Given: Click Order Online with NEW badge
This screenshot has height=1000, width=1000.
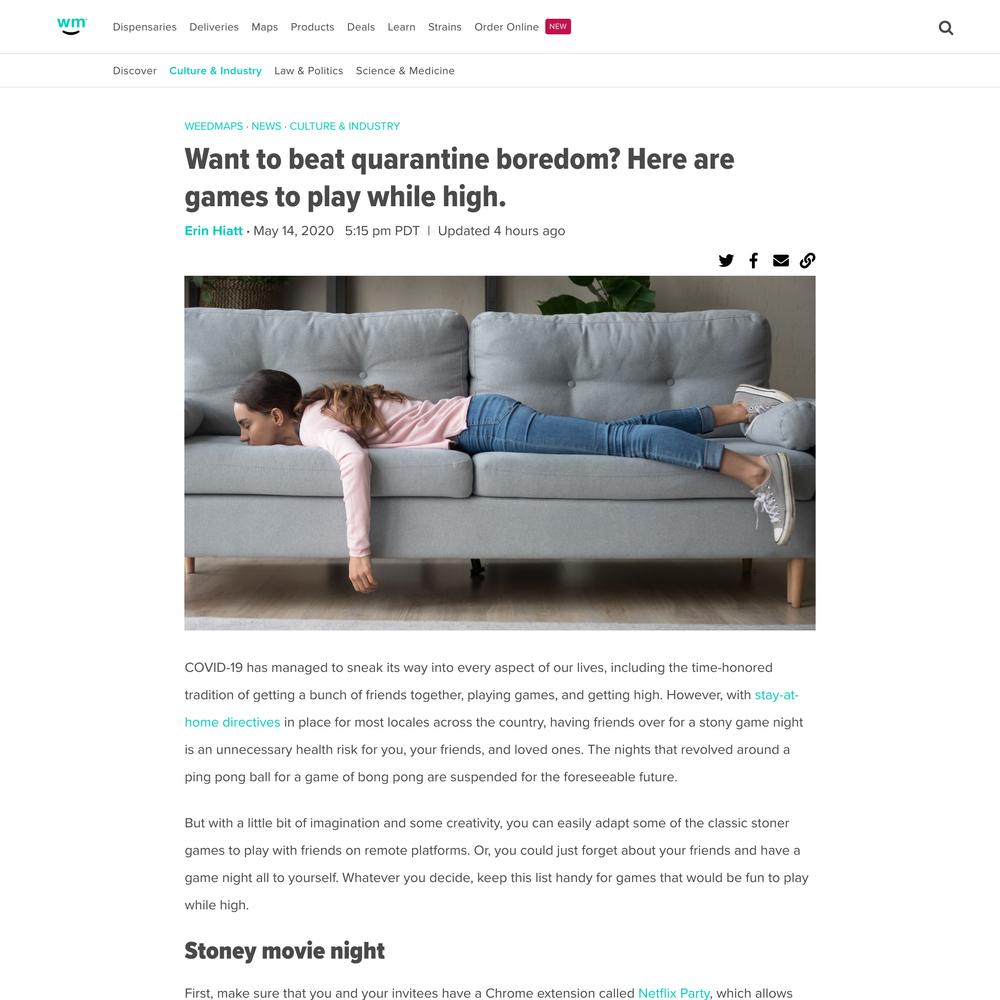Looking at the screenshot, I should [x=522, y=27].
